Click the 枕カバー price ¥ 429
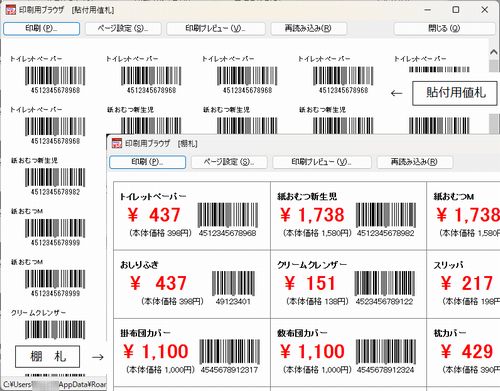Viewport: 500px width, 391px height. pos(467,352)
